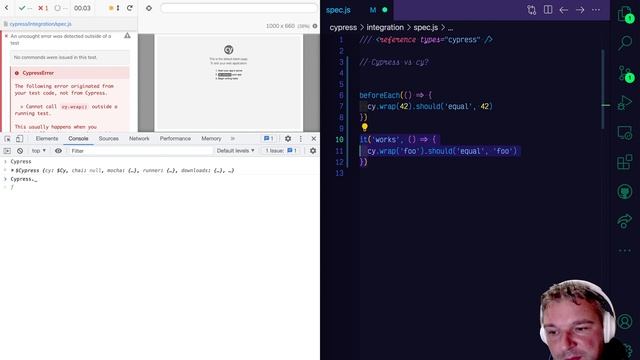Switch to the Console tab

78,139
